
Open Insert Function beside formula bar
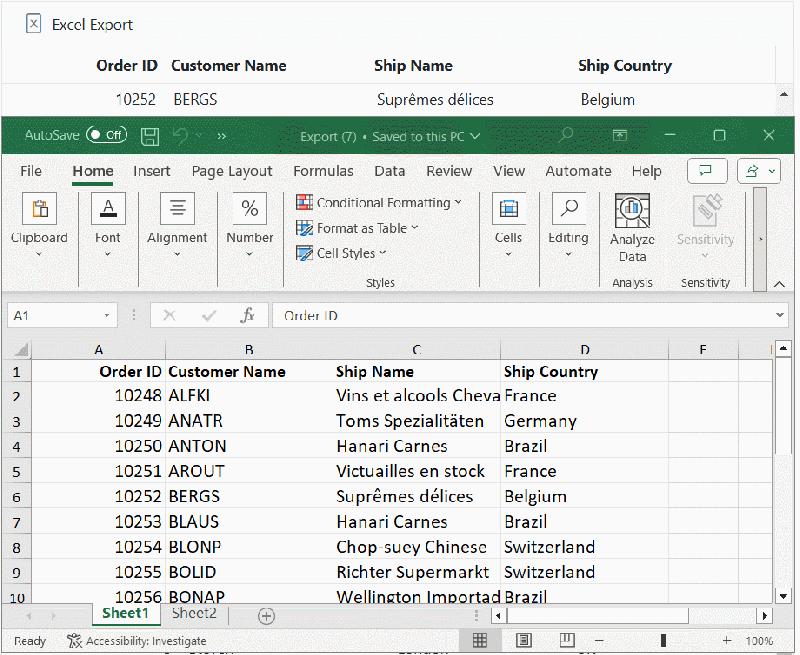247,314
